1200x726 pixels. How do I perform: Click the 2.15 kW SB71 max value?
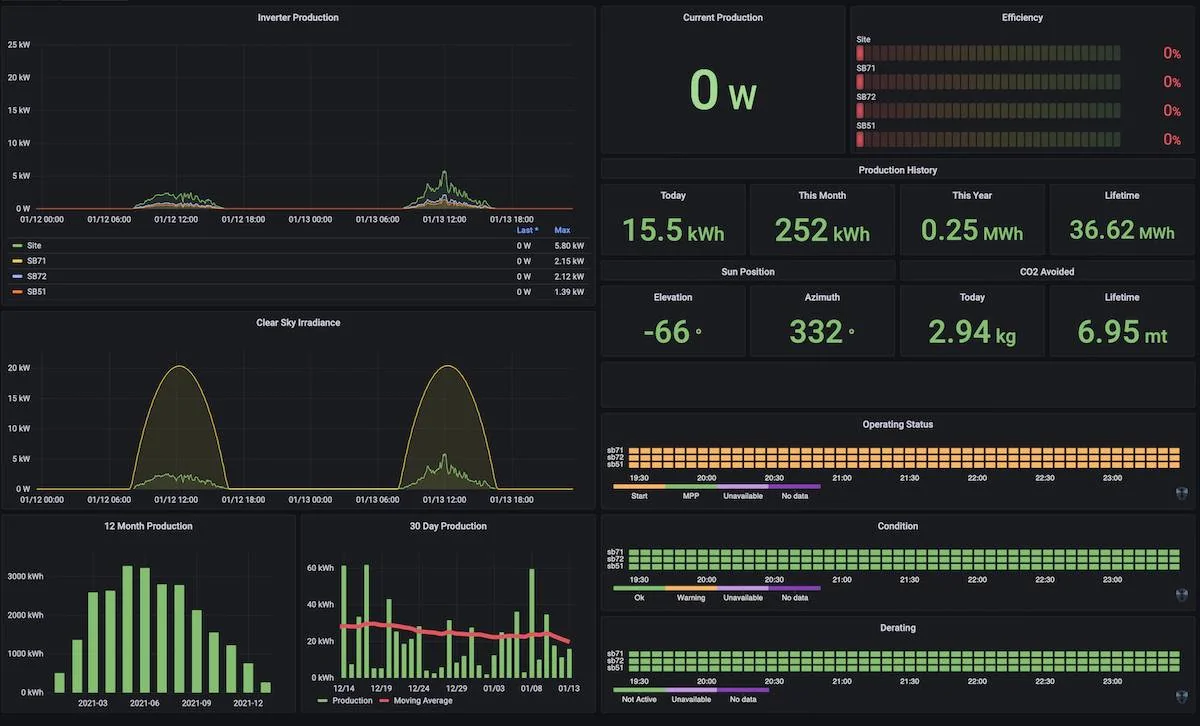570,260
